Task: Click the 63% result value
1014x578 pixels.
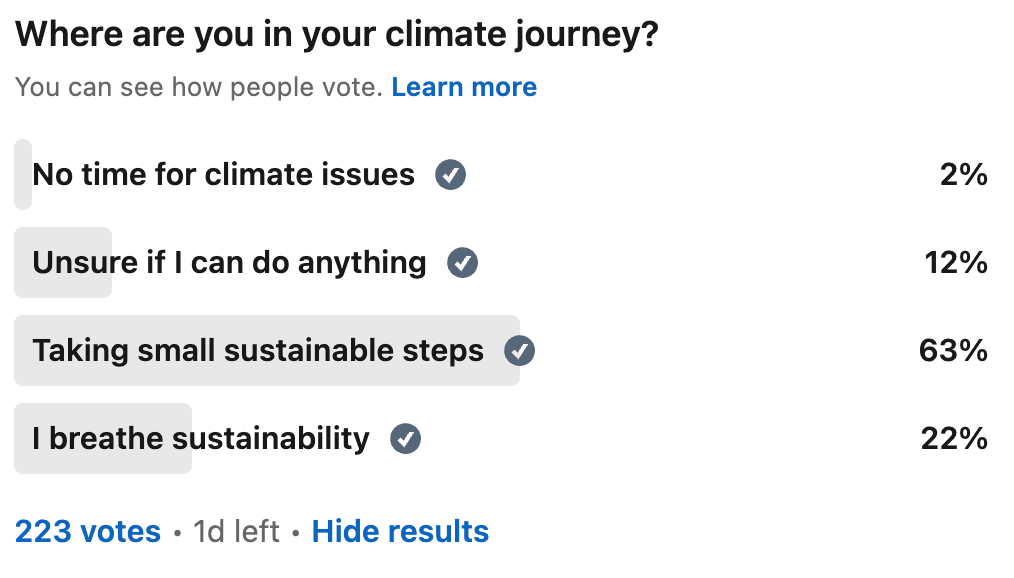Action: click(953, 350)
